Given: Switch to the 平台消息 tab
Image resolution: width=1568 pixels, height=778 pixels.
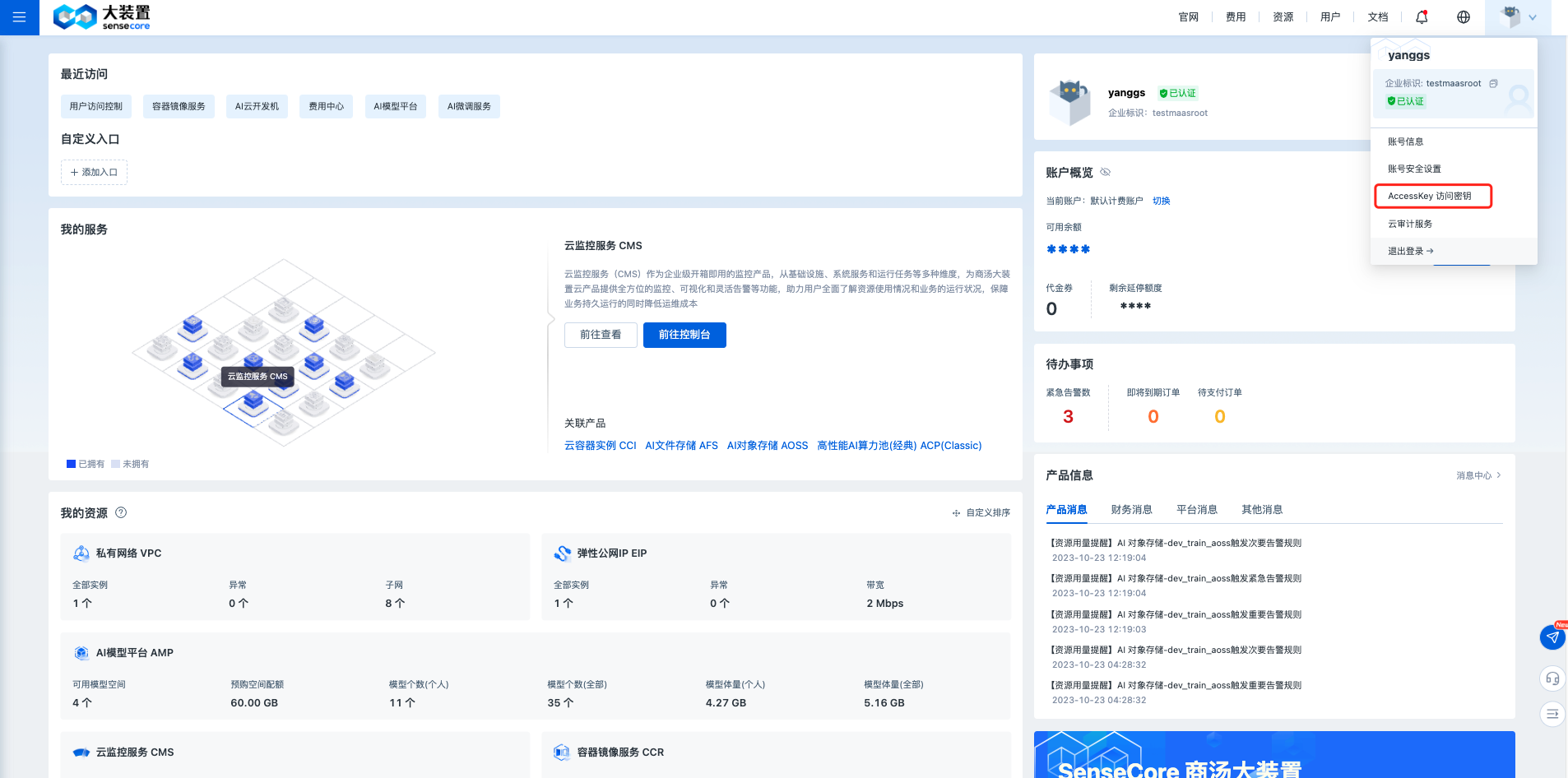Looking at the screenshot, I should 1197,510.
